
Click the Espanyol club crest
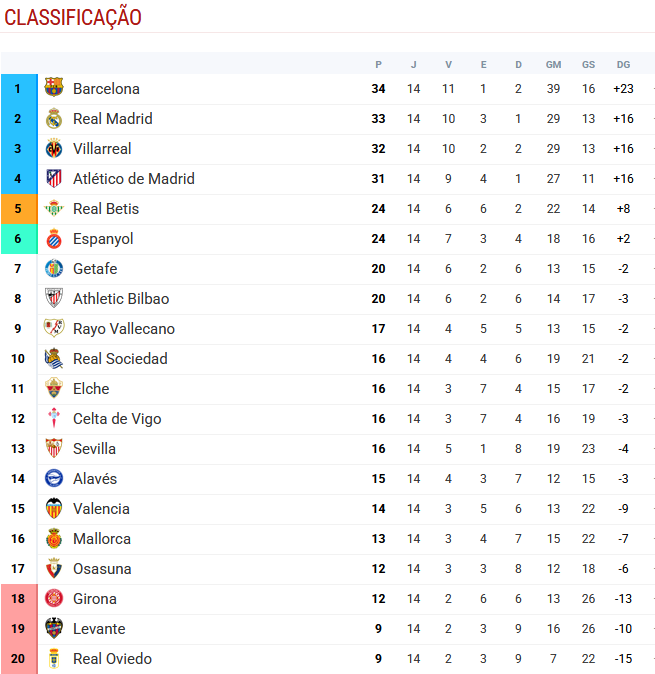[54, 239]
